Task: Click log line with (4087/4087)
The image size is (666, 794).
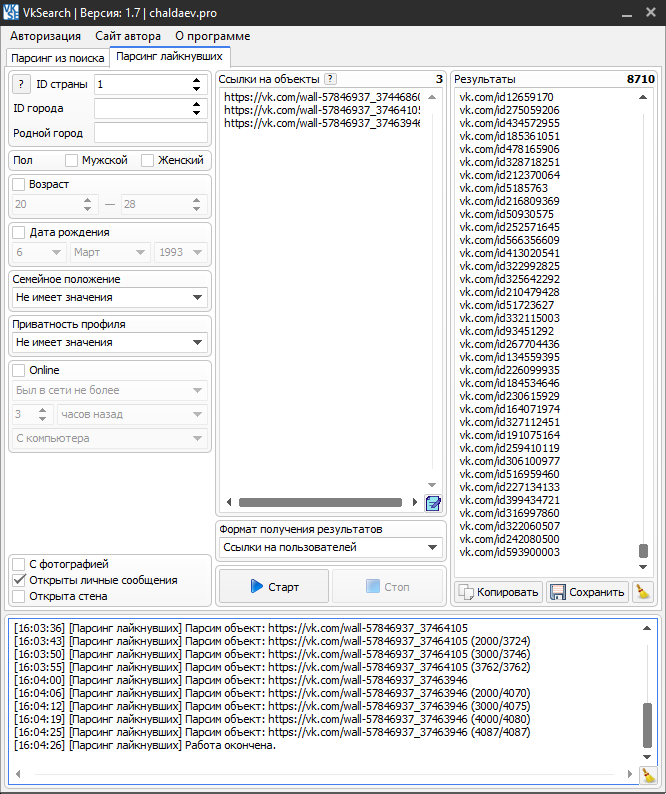Action: pyautogui.click(x=272, y=732)
